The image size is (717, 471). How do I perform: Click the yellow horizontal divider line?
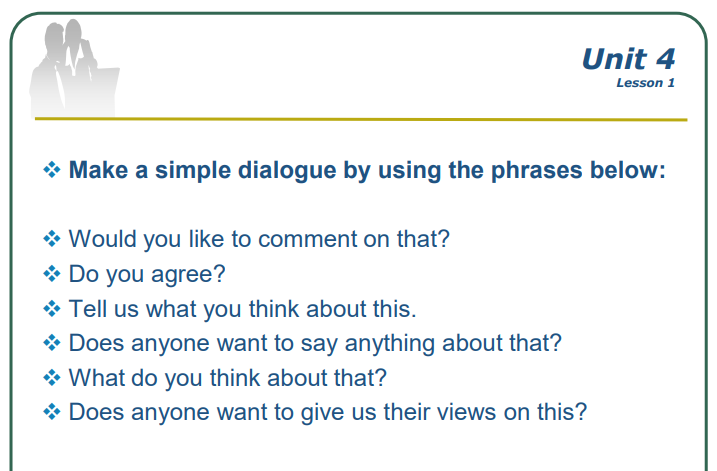(361, 119)
